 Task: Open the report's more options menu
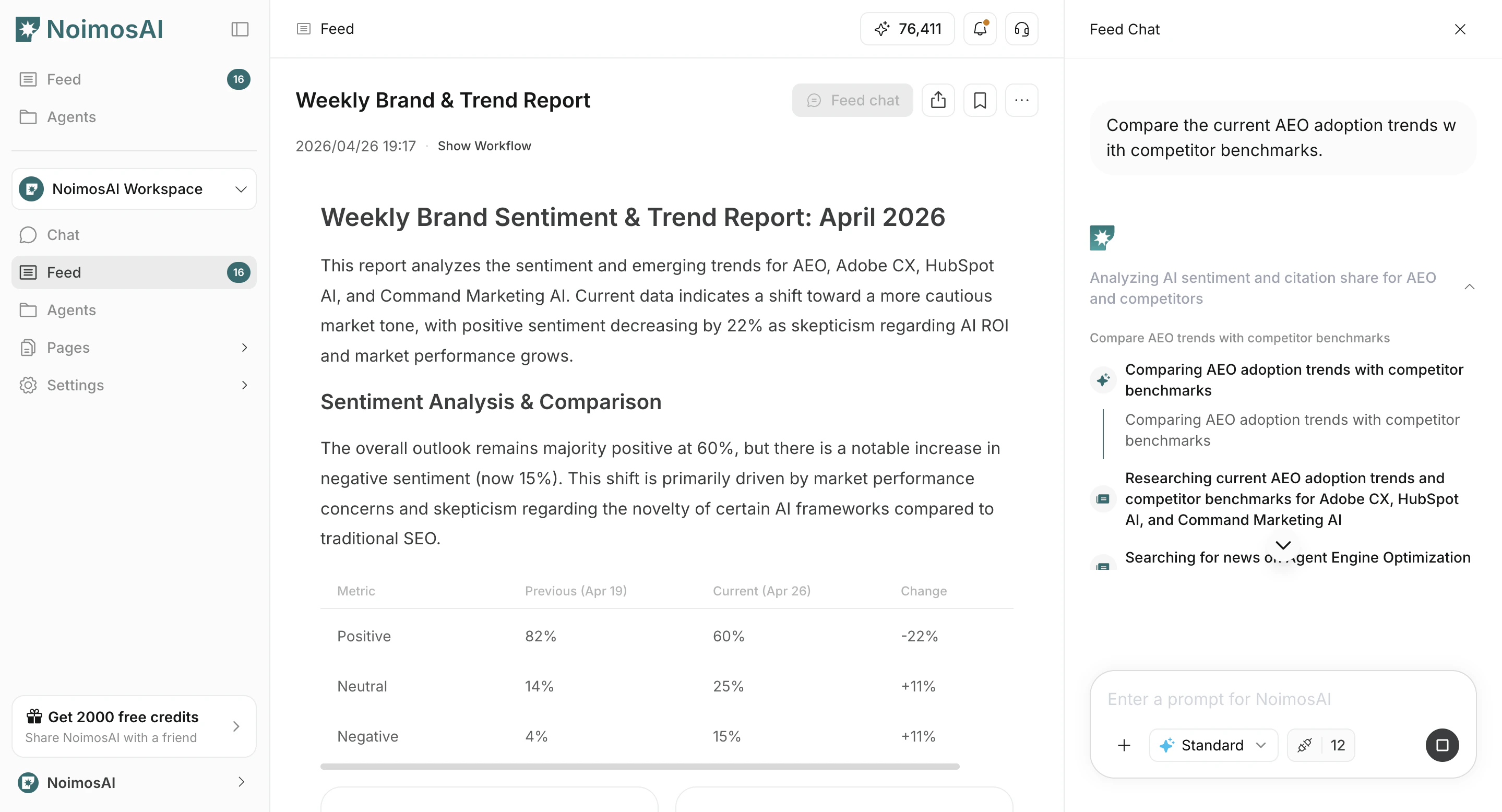click(x=1021, y=100)
